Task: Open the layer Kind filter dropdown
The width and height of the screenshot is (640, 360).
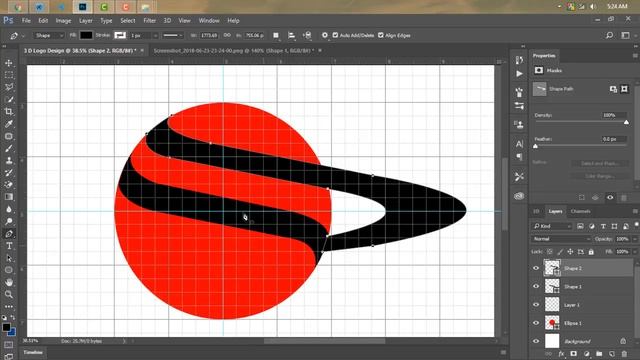Action: click(552, 226)
